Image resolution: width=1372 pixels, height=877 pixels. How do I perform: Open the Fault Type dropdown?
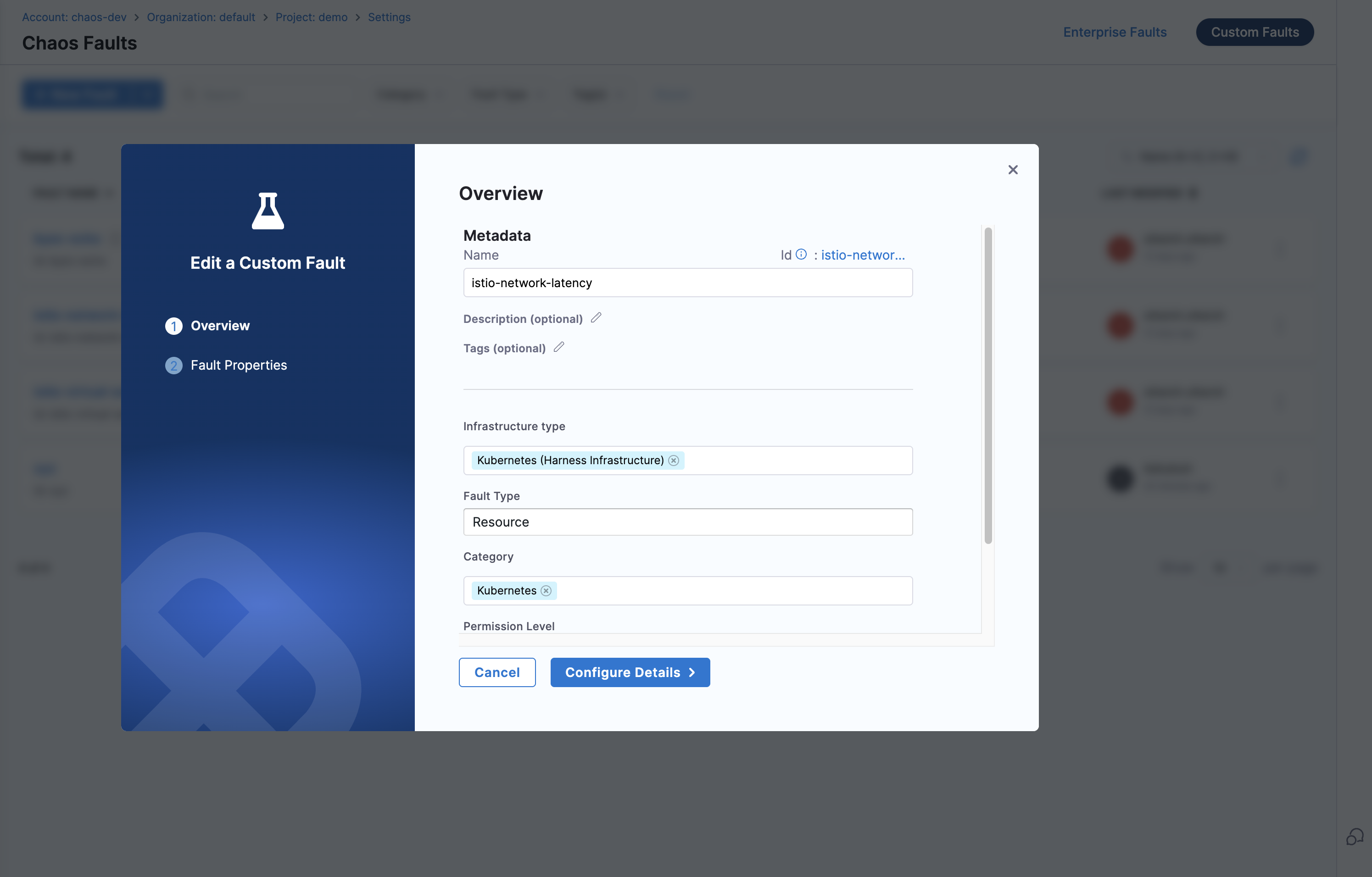(x=687, y=522)
